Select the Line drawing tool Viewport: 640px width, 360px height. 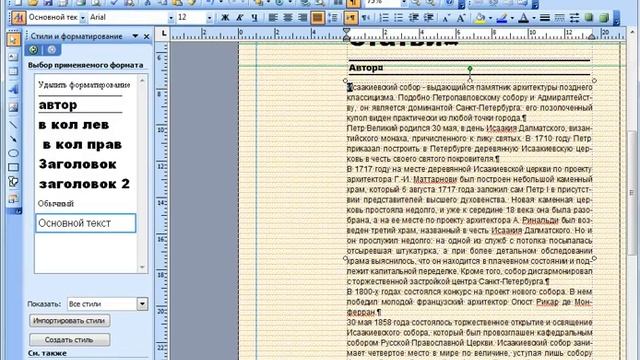pyautogui.click(x=13, y=124)
